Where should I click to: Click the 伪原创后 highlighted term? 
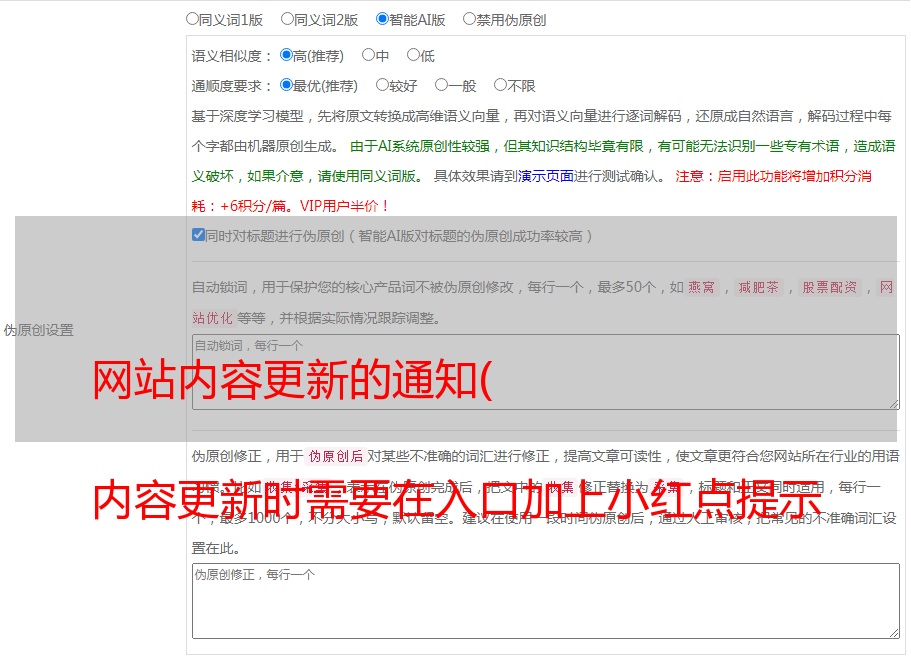336,456
